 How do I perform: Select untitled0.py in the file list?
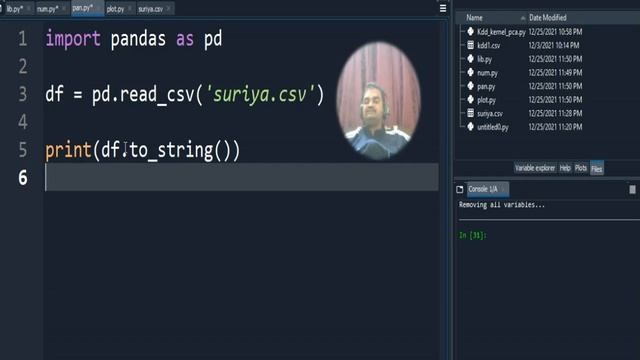[x=493, y=127]
